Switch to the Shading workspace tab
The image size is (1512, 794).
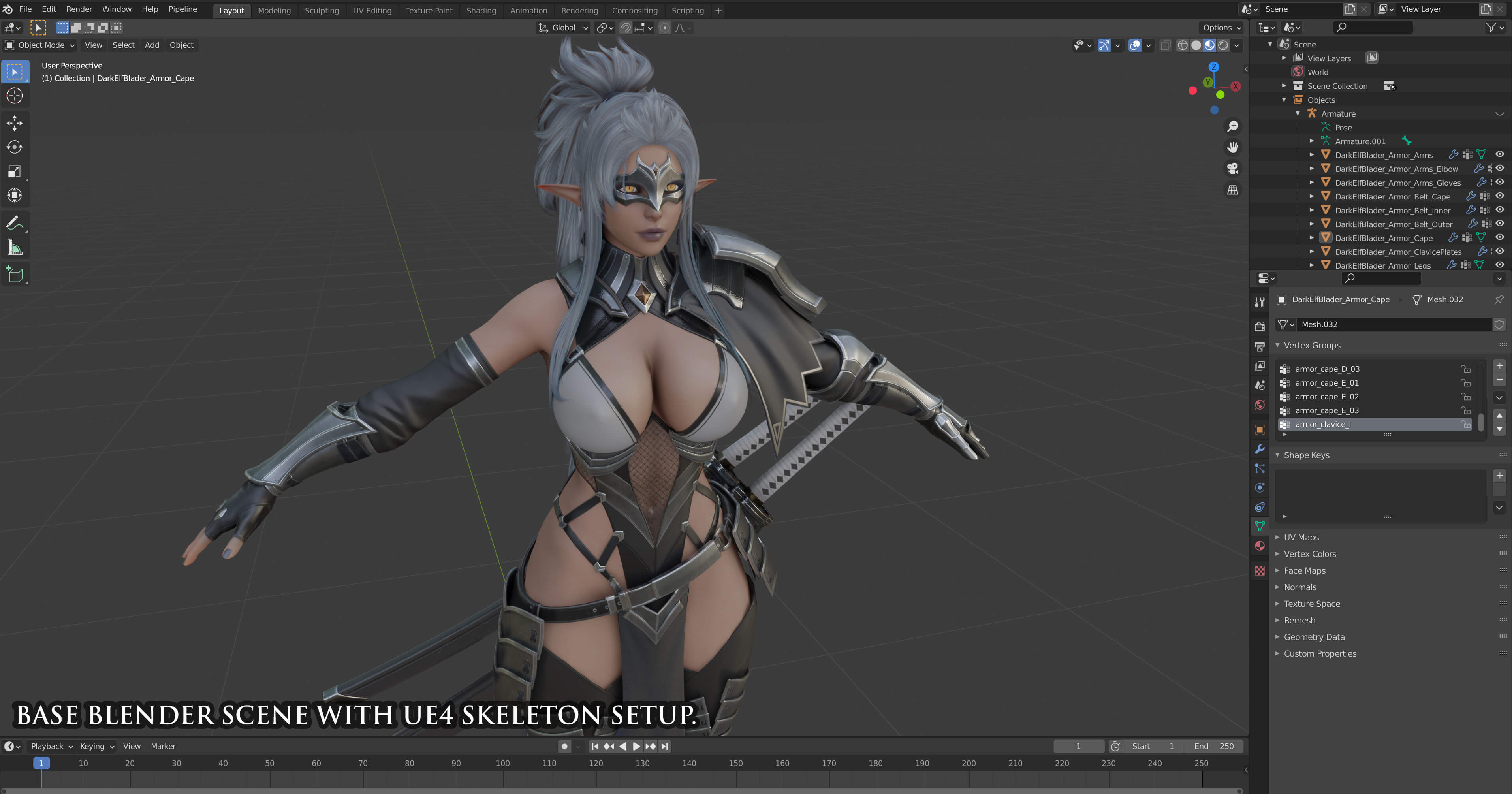(x=481, y=11)
